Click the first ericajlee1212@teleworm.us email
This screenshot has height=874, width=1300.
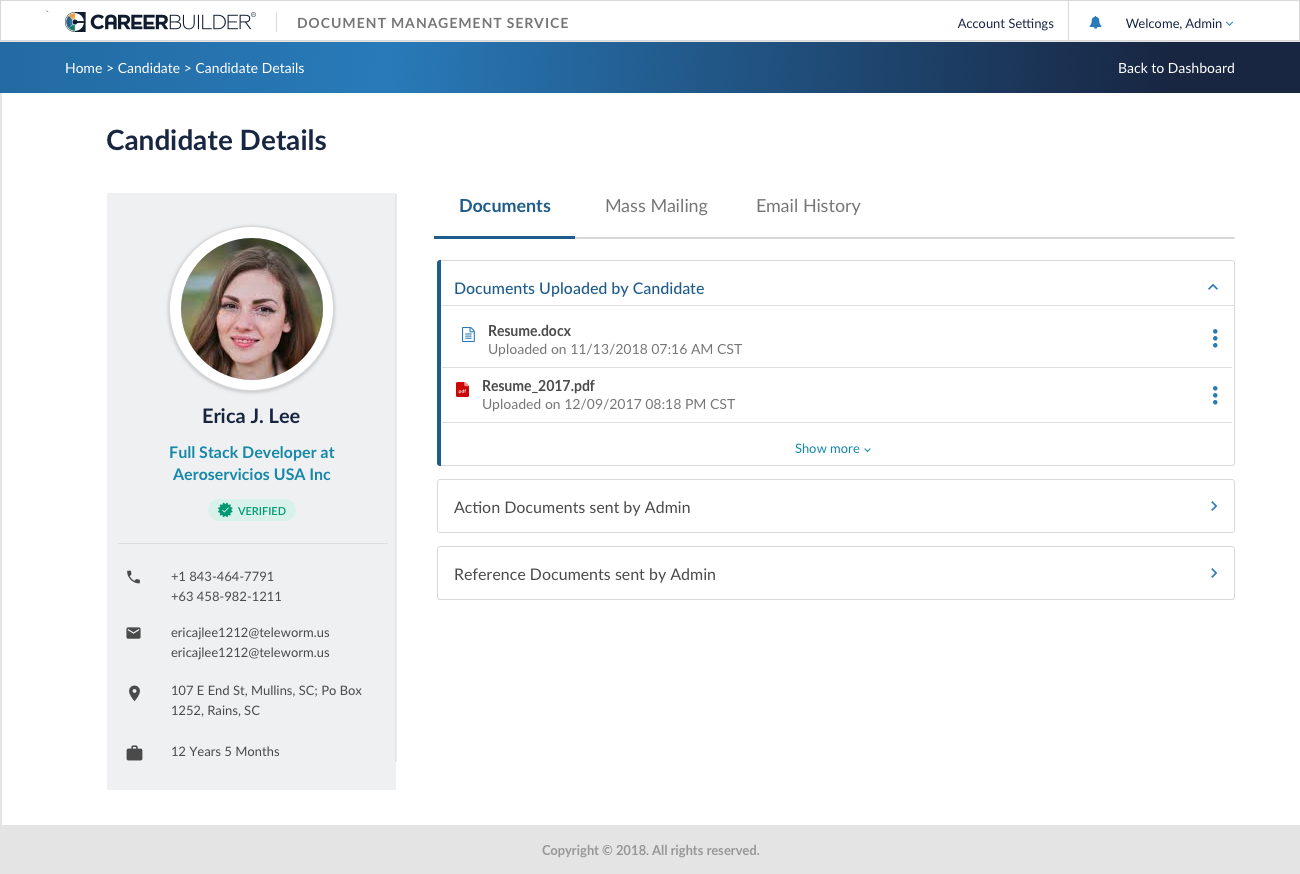click(250, 632)
